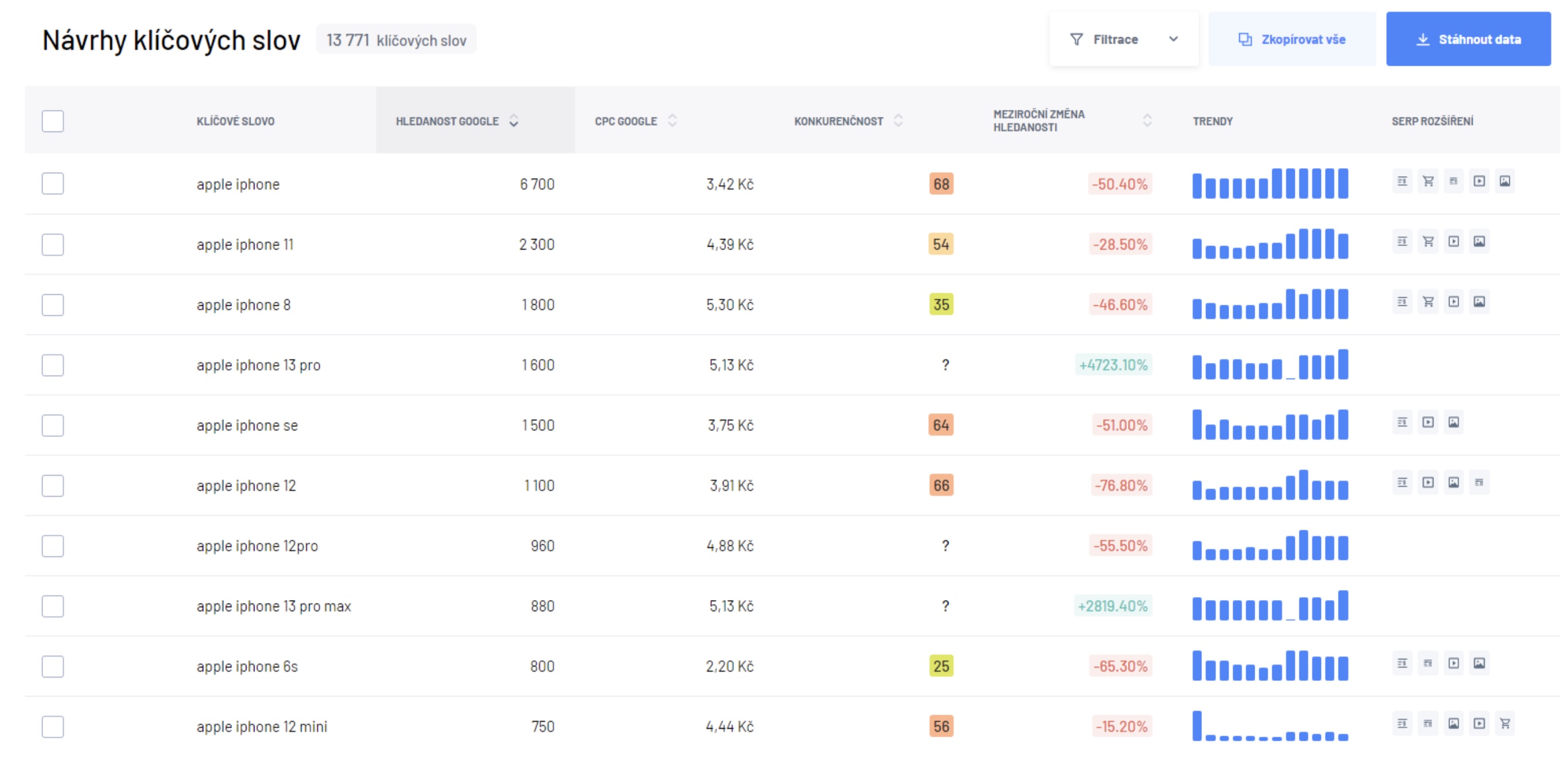Select the apple iphone 12pro row checkbox
The image size is (1568, 764).
click(x=53, y=546)
